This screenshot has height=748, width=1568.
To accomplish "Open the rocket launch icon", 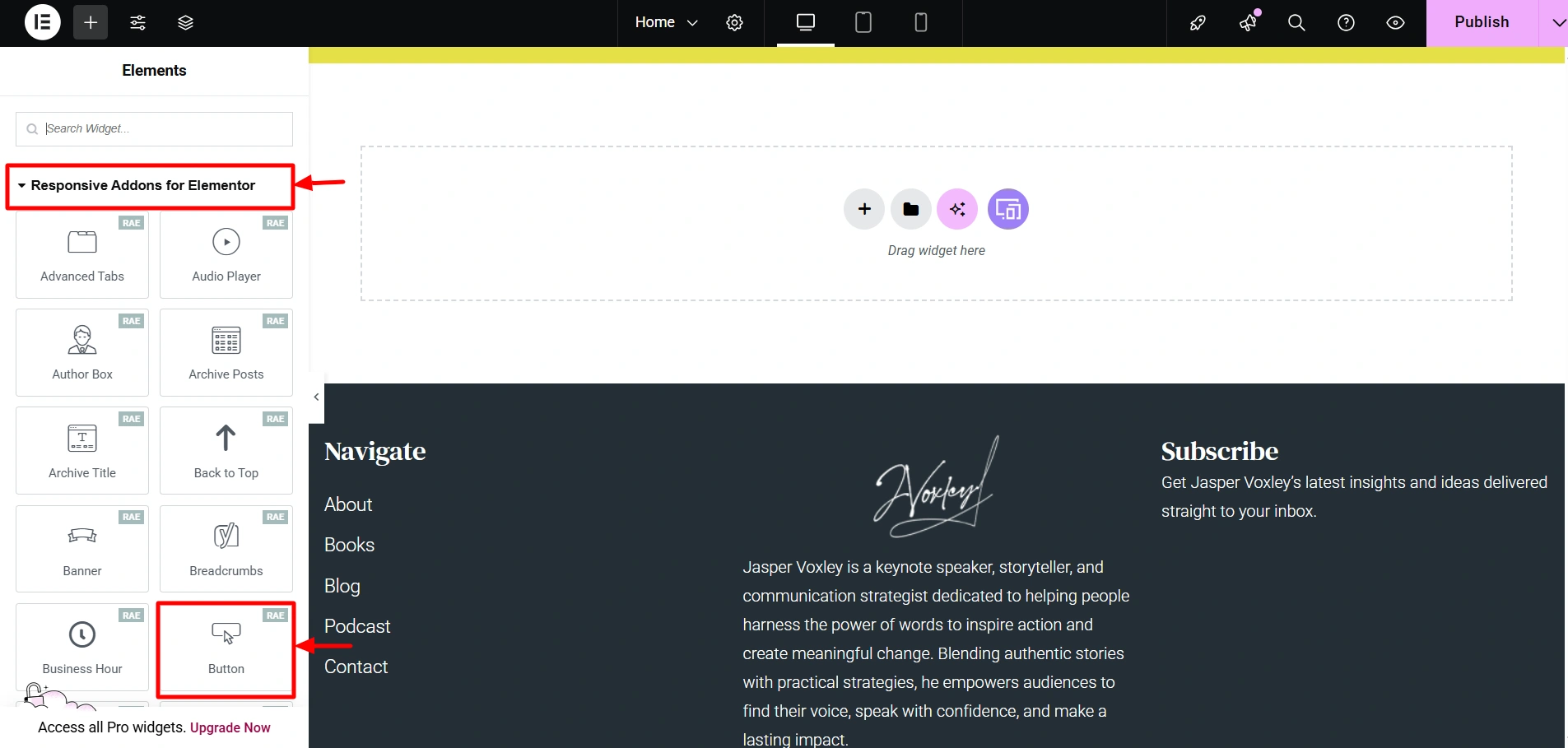I will [1198, 22].
